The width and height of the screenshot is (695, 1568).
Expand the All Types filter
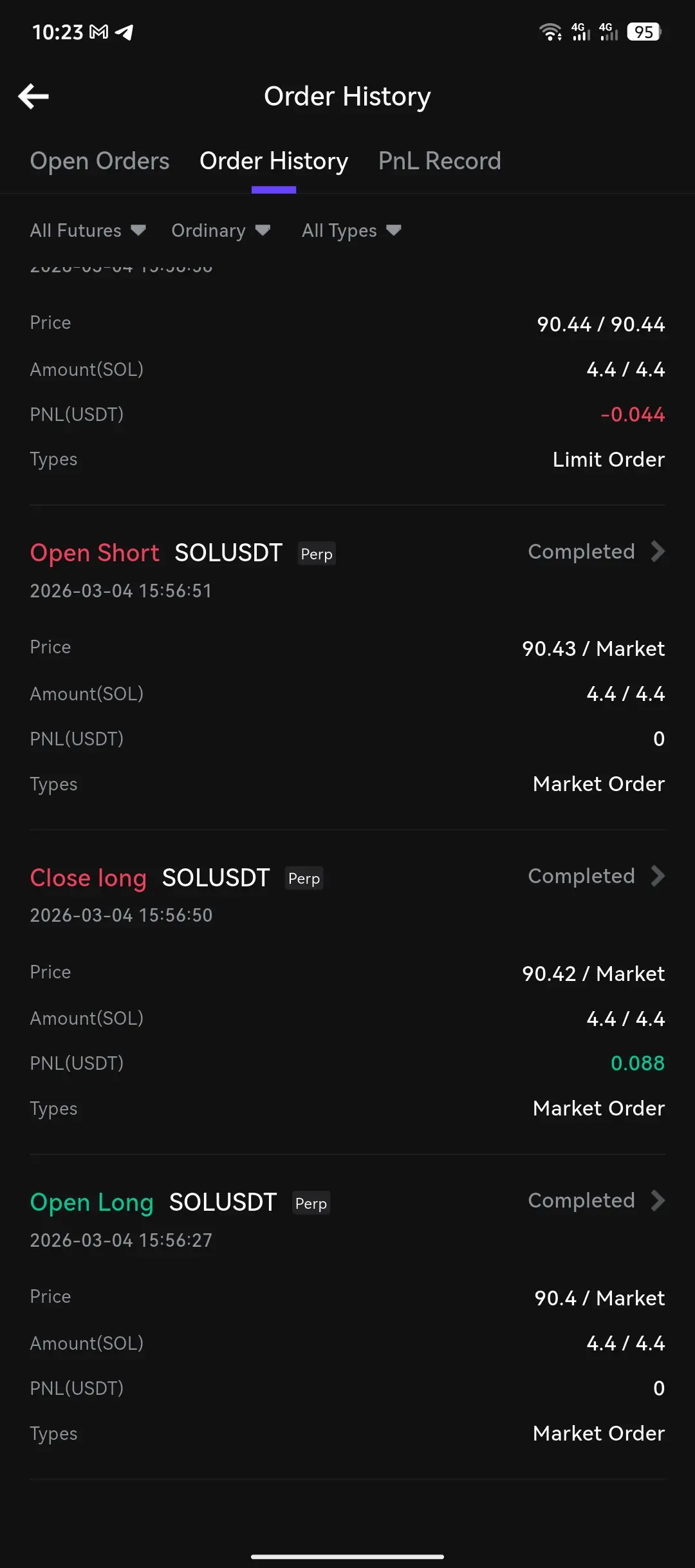coord(351,230)
